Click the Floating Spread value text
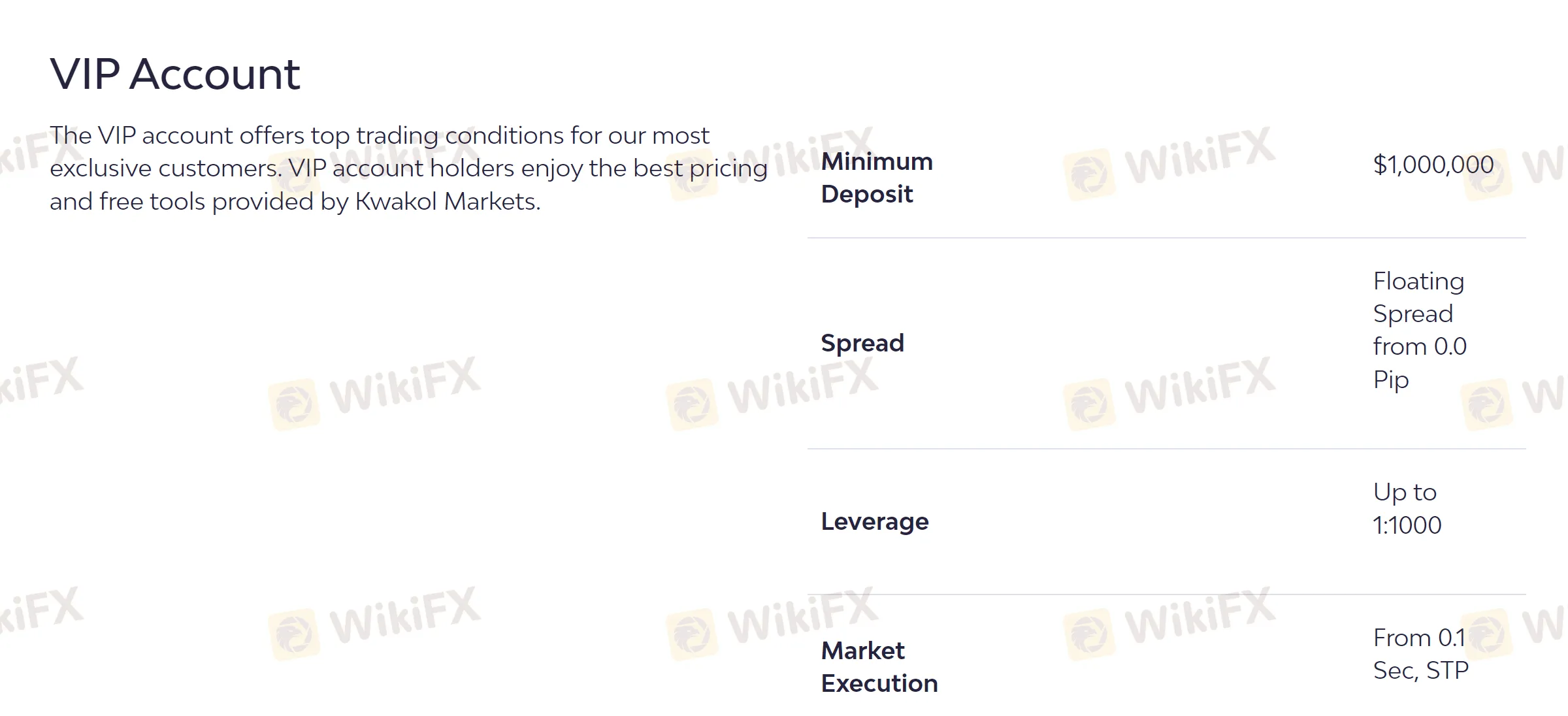The width and height of the screenshot is (1568, 716). pyautogui.click(x=1418, y=297)
